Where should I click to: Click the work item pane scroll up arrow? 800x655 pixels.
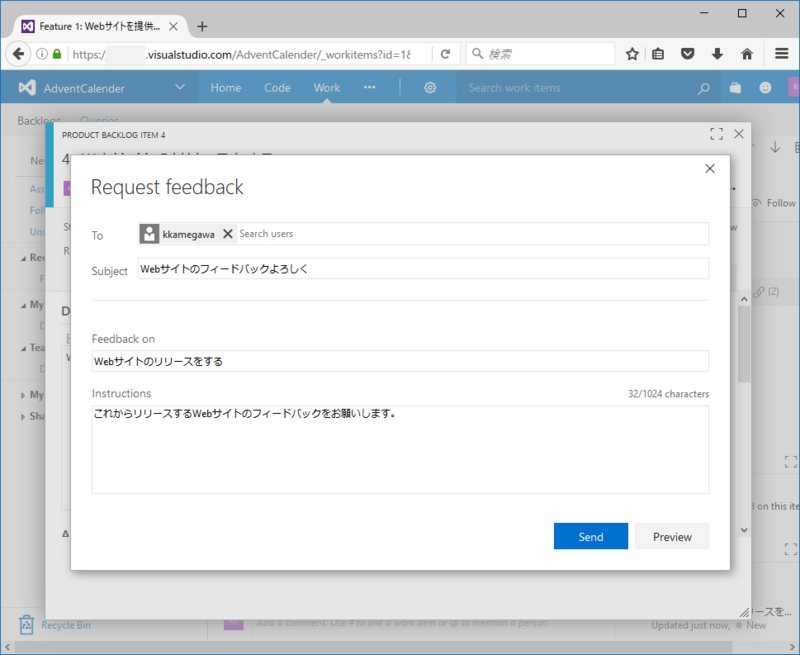point(744,299)
